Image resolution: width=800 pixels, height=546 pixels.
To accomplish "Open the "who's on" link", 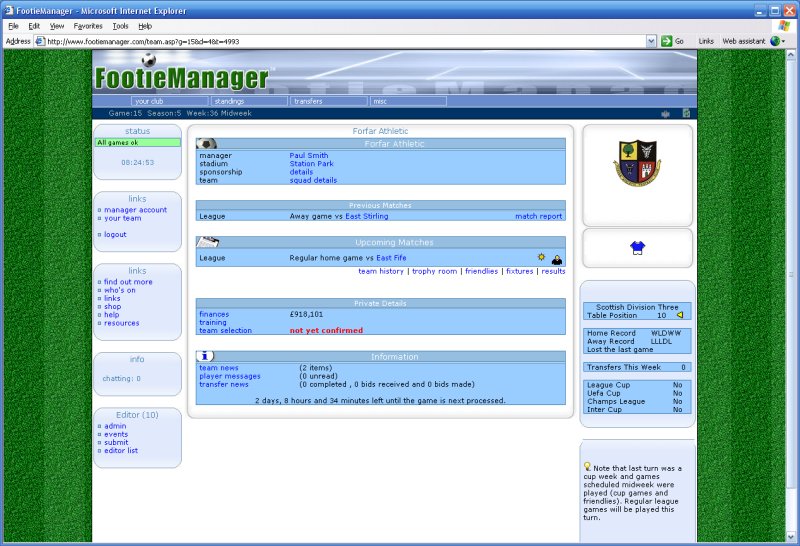I will [x=119, y=290].
